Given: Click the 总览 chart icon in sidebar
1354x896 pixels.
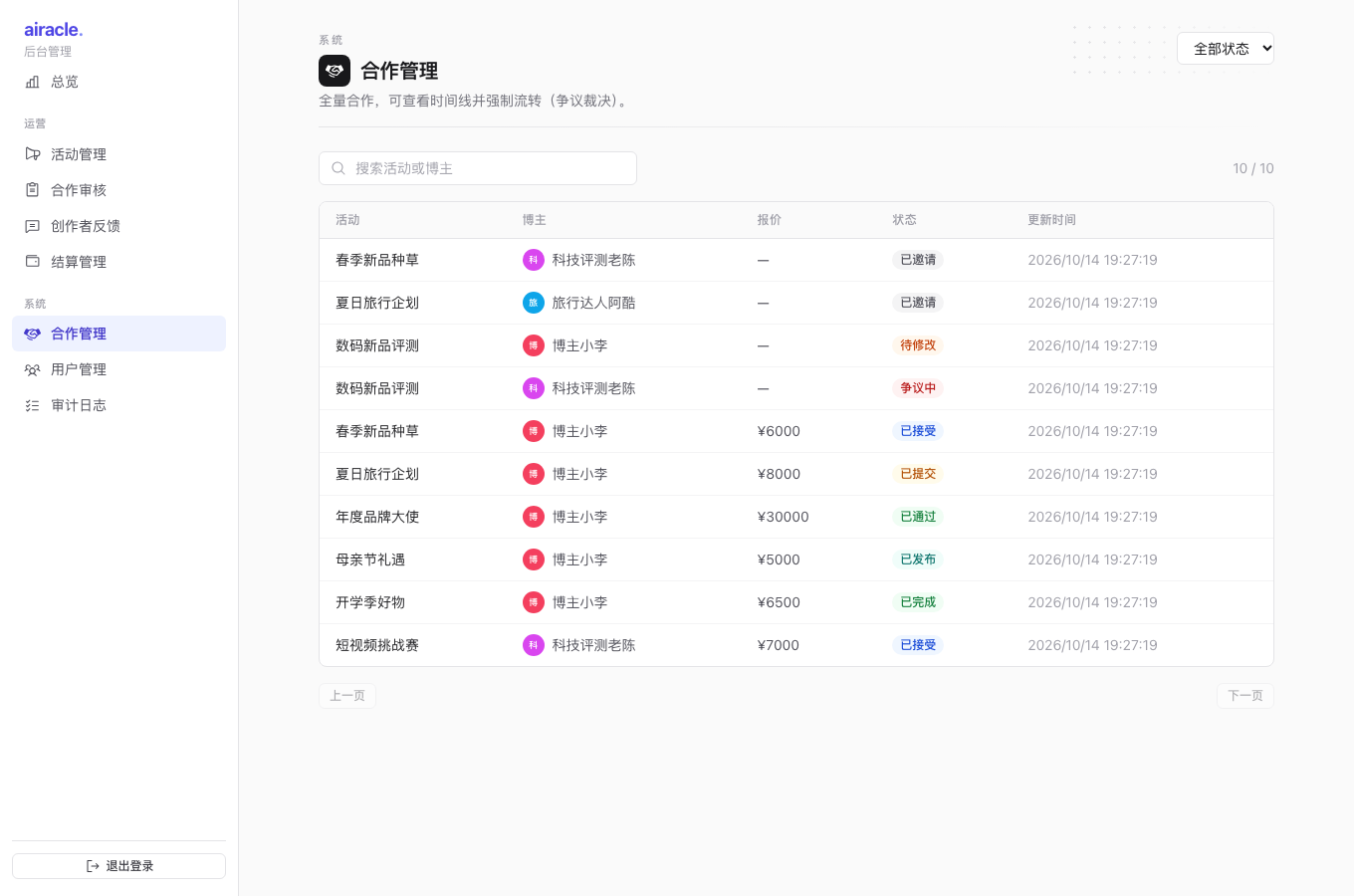Looking at the screenshot, I should click(32, 82).
